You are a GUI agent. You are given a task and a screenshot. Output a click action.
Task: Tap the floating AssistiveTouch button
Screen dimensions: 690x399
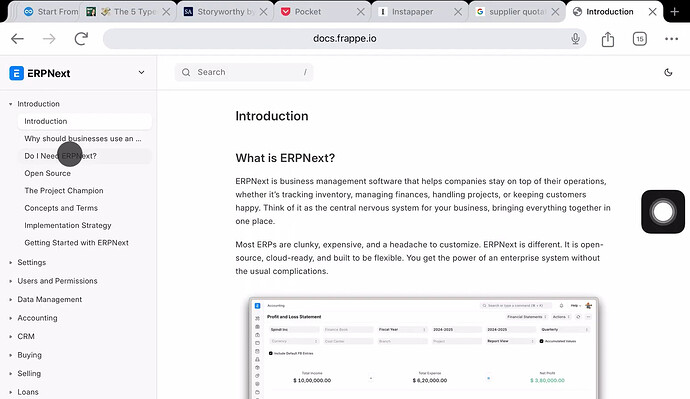coord(663,212)
